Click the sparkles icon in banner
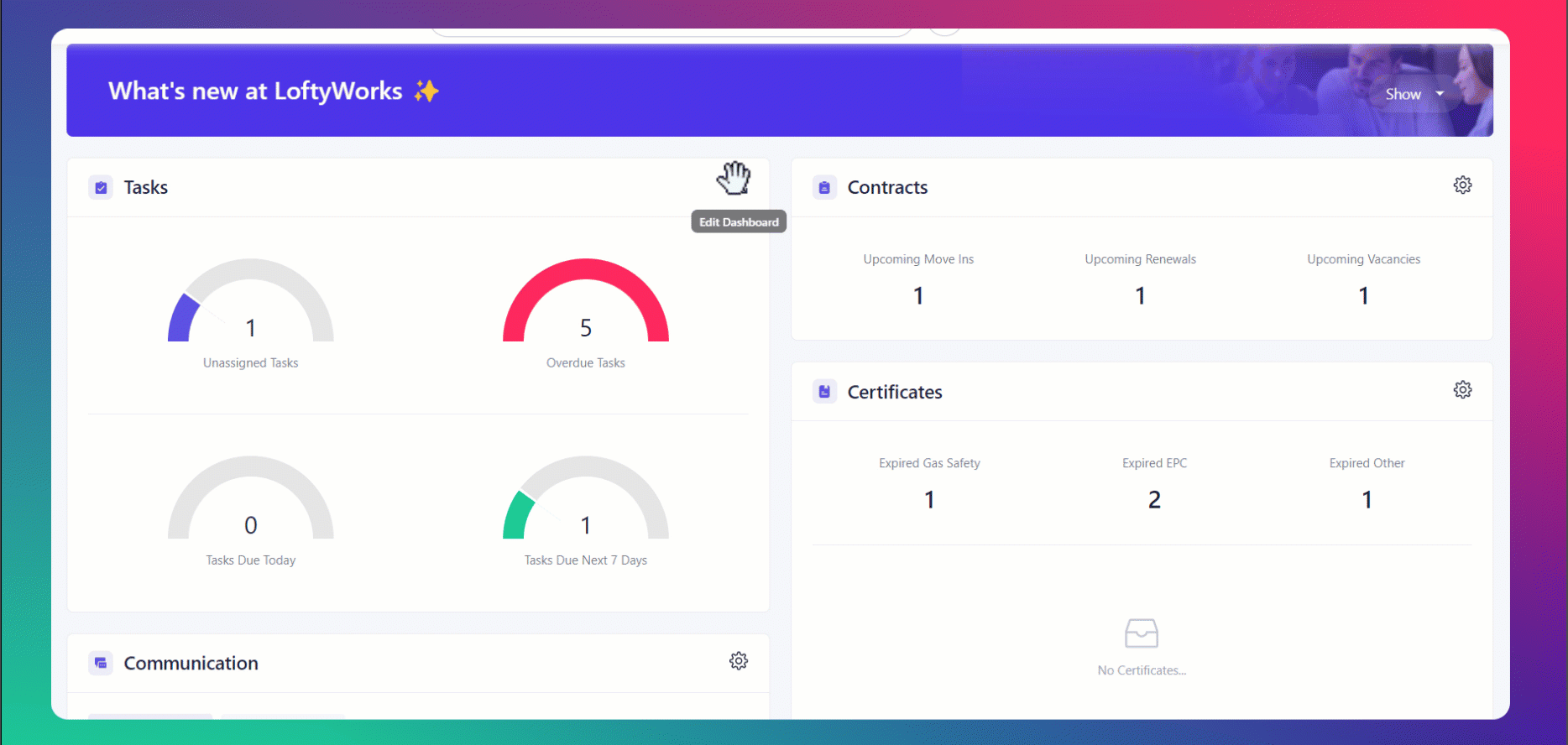1568x745 pixels. (x=426, y=91)
